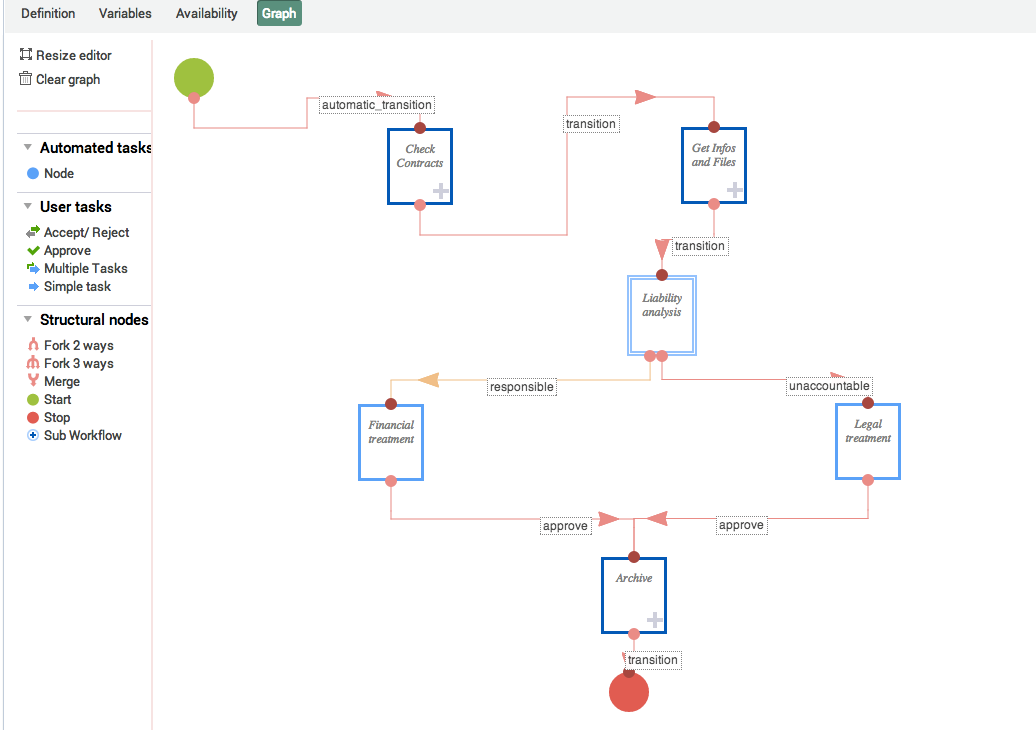1036x730 pixels.
Task: Select the Archive node
Action: 634,595
